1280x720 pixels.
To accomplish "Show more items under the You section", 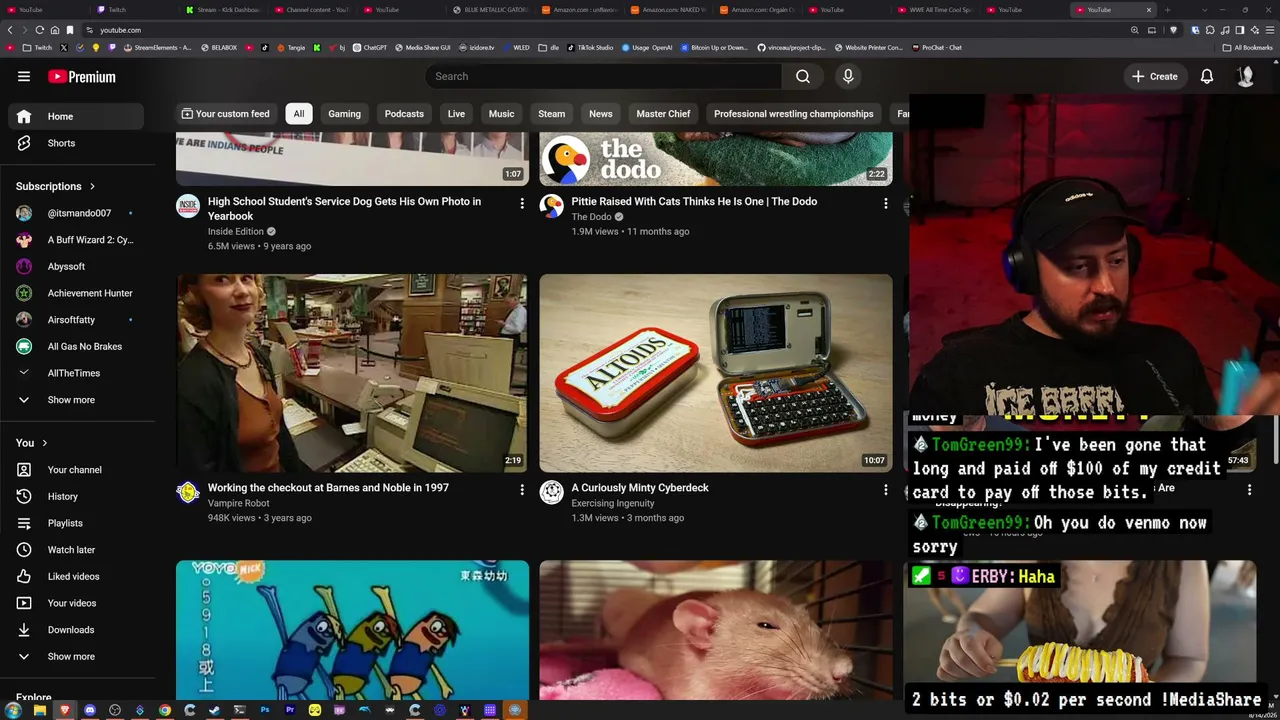I will (76, 657).
